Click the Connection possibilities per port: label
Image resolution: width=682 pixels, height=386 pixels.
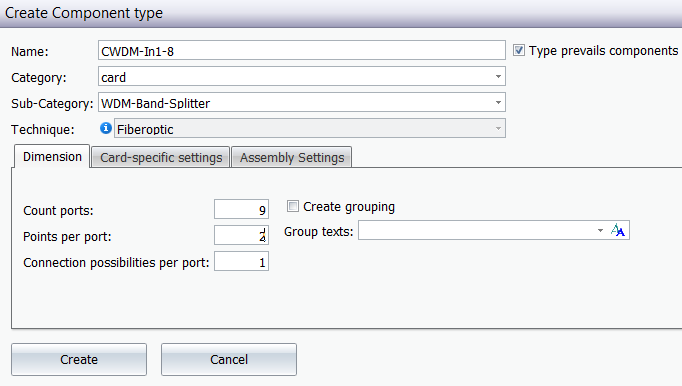116,262
